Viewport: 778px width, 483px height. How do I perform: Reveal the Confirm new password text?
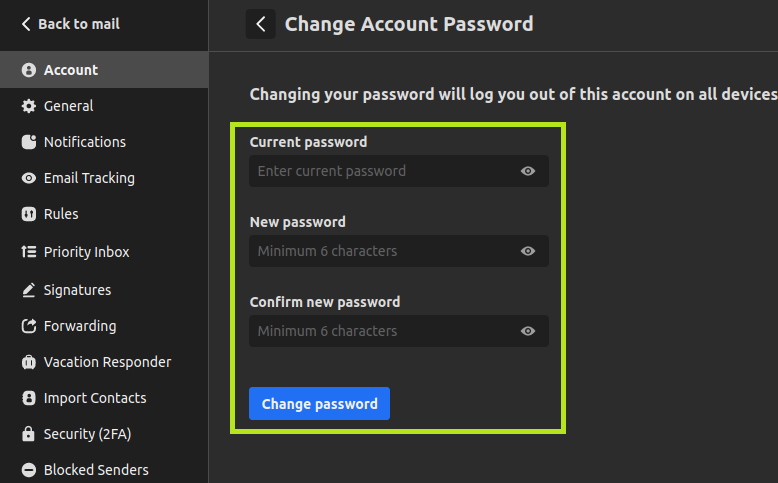click(528, 331)
